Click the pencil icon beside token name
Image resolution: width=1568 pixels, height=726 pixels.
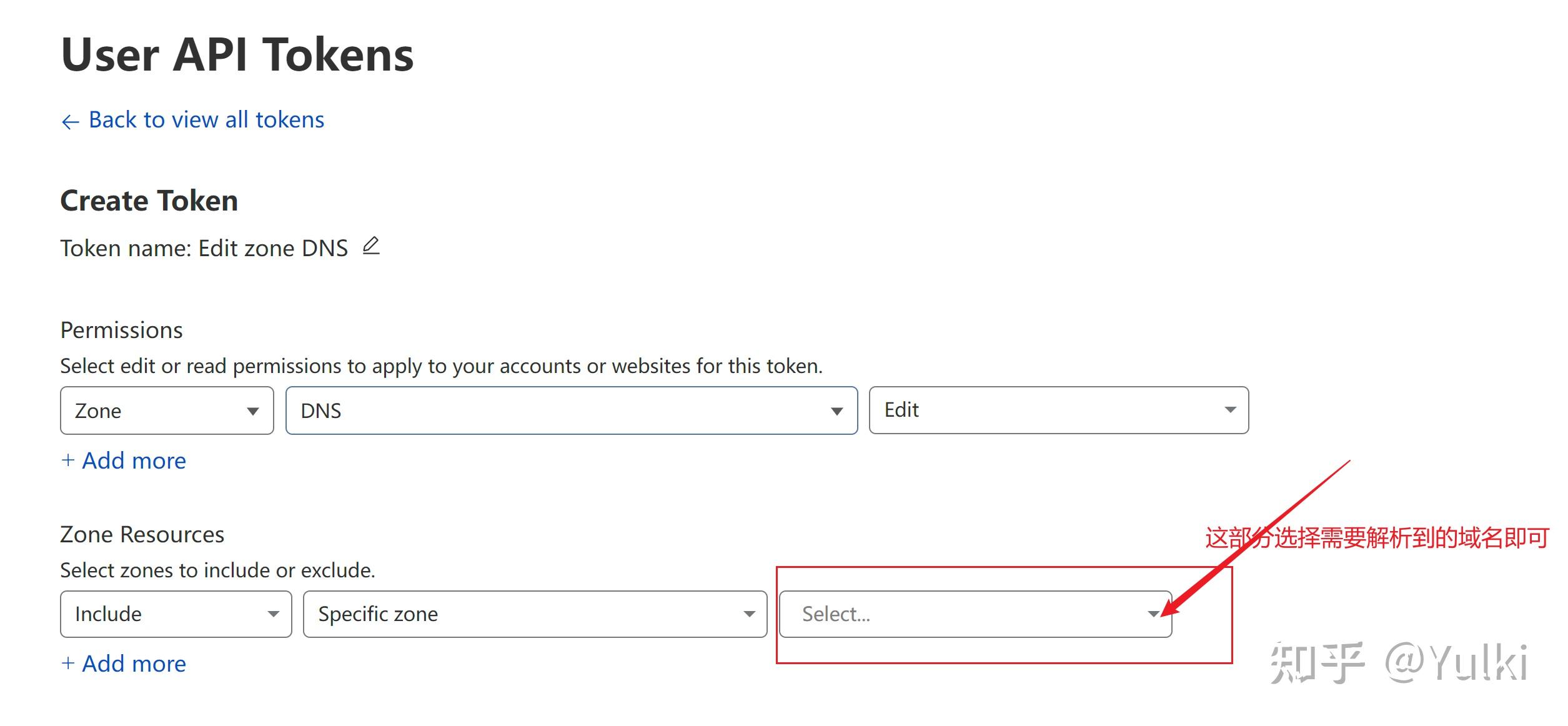371,246
